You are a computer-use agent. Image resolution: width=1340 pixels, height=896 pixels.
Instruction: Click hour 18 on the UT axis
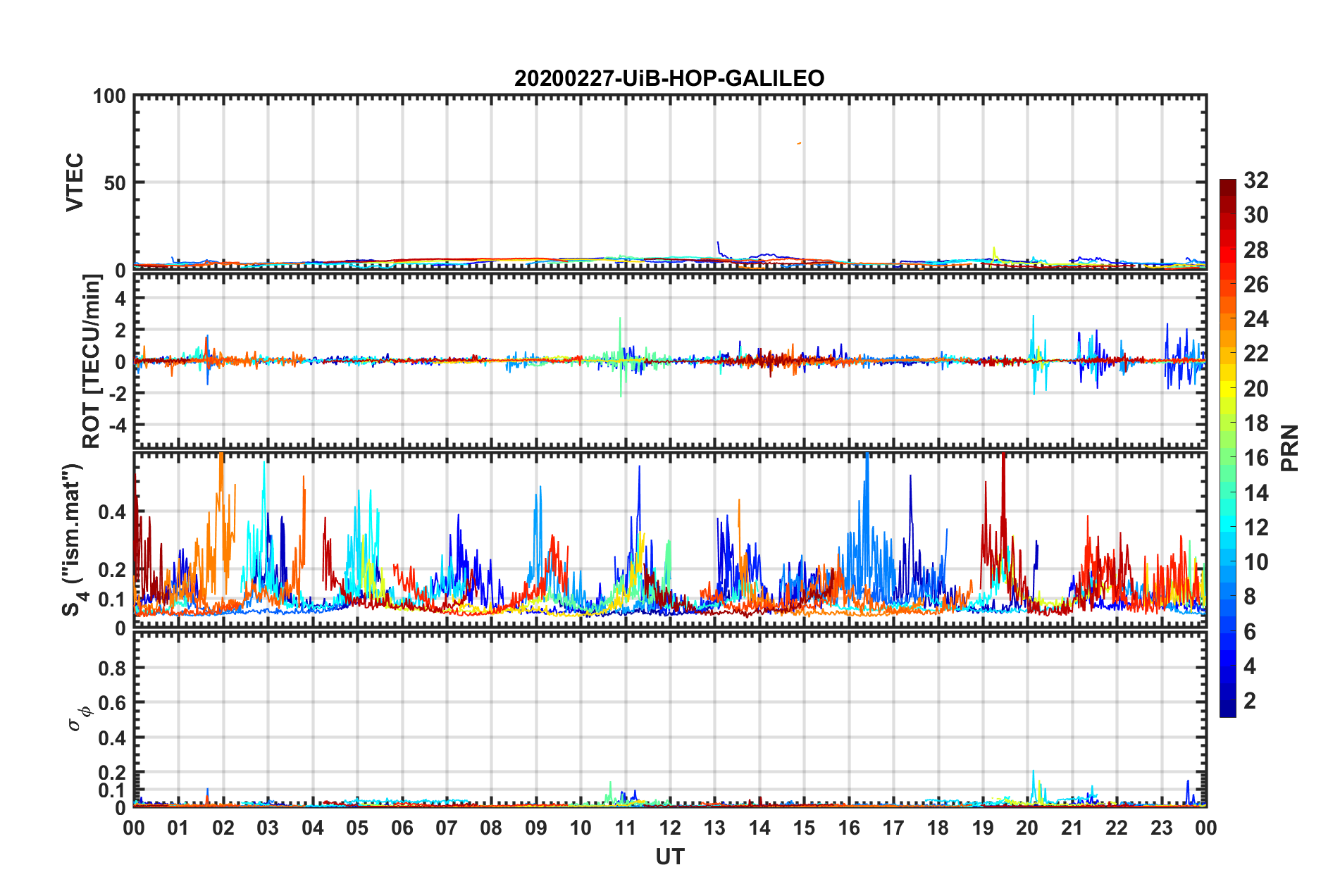click(x=938, y=828)
